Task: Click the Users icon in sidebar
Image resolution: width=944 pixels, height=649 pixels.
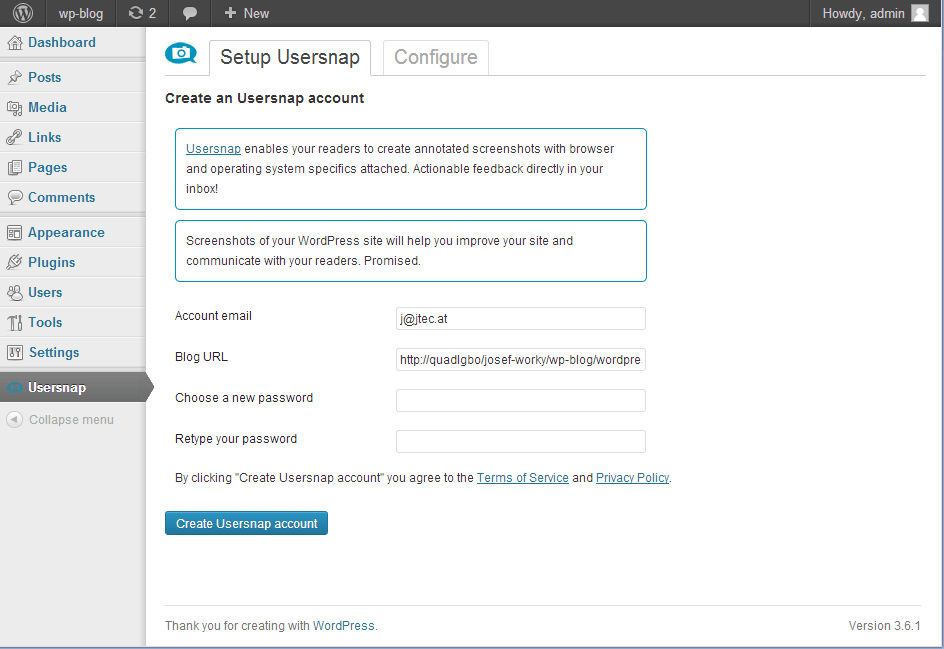Action: pyautogui.click(x=14, y=293)
